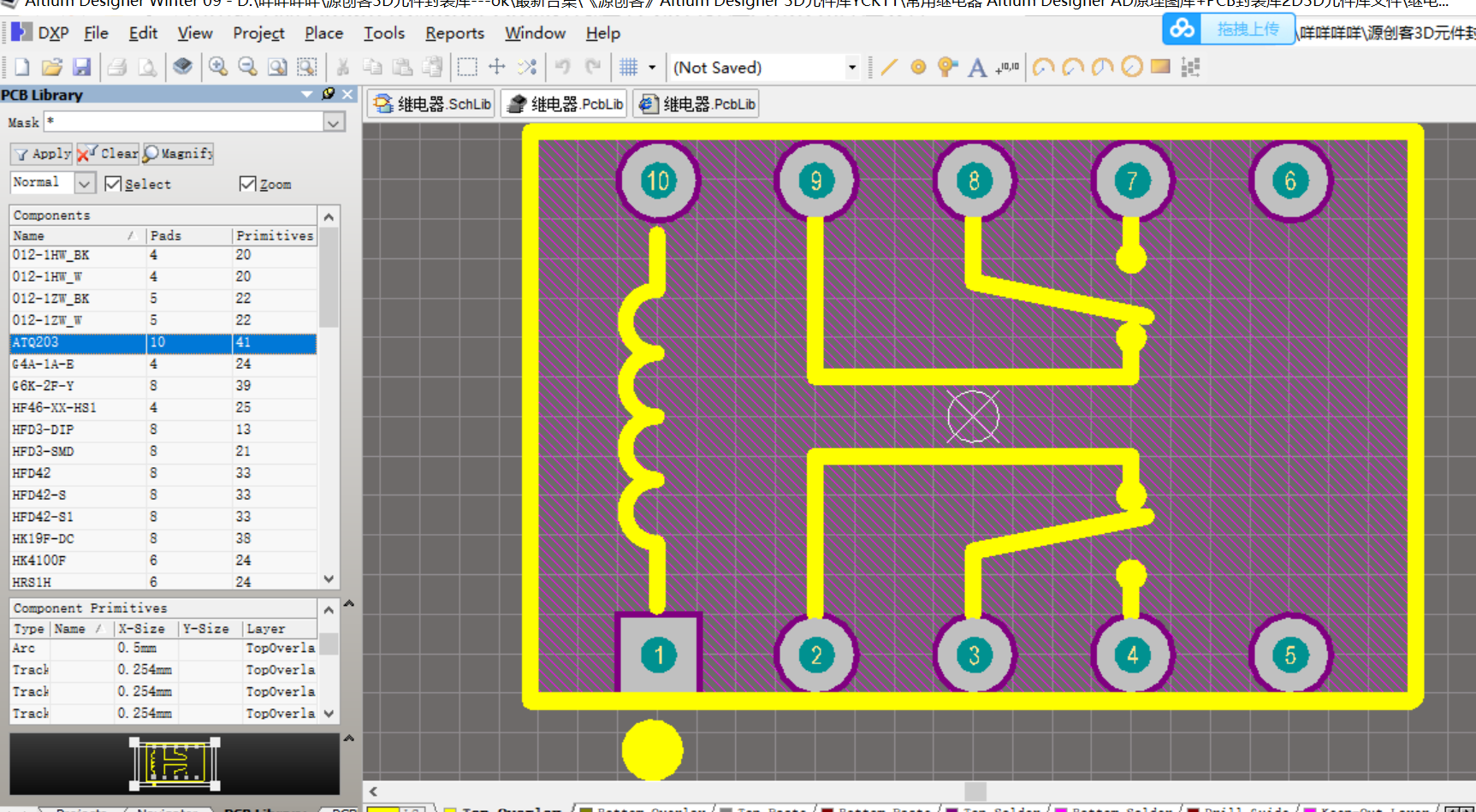Click the Copy icon in the toolbar
Image resolution: width=1476 pixels, height=812 pixels.
(x=372, y=67)
